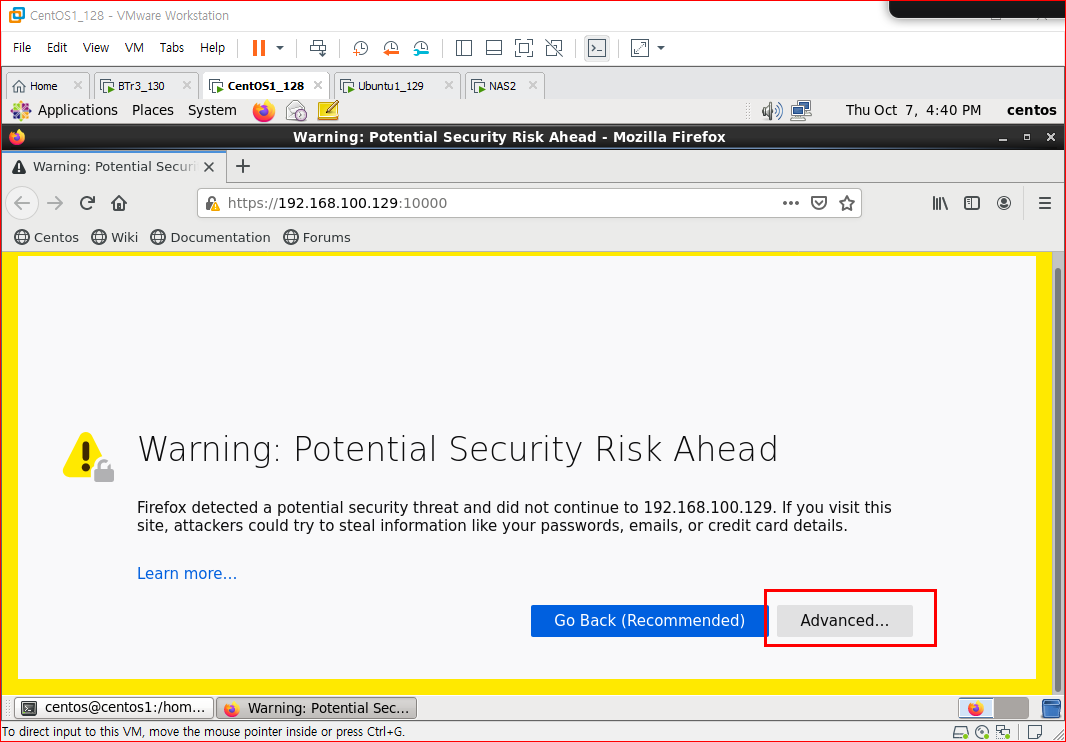Open Firefox hamburger menu
Viewport: 1066px width, 742px height.
coord(1045,203)
